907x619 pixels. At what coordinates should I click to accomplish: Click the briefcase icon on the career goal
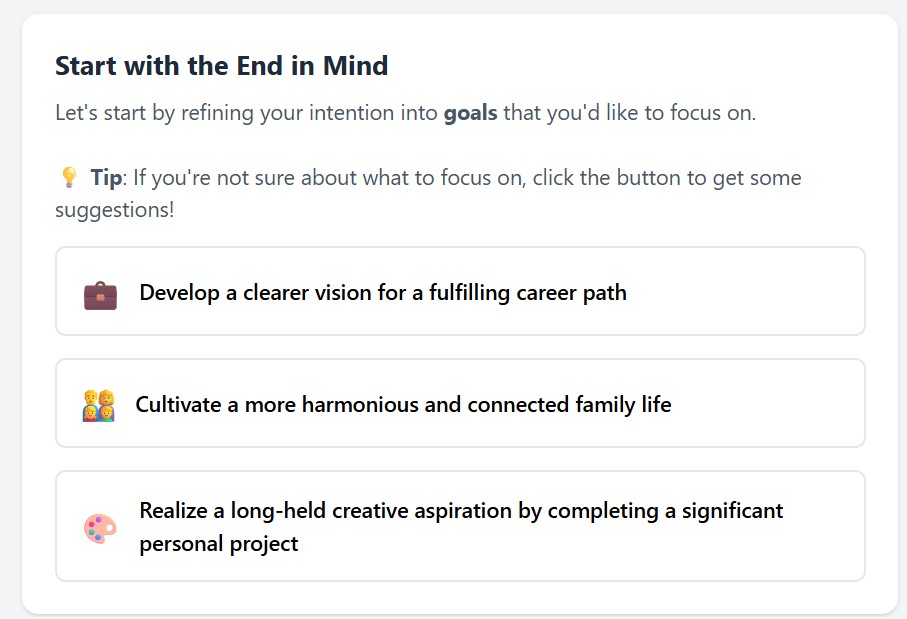click(100, 295)
